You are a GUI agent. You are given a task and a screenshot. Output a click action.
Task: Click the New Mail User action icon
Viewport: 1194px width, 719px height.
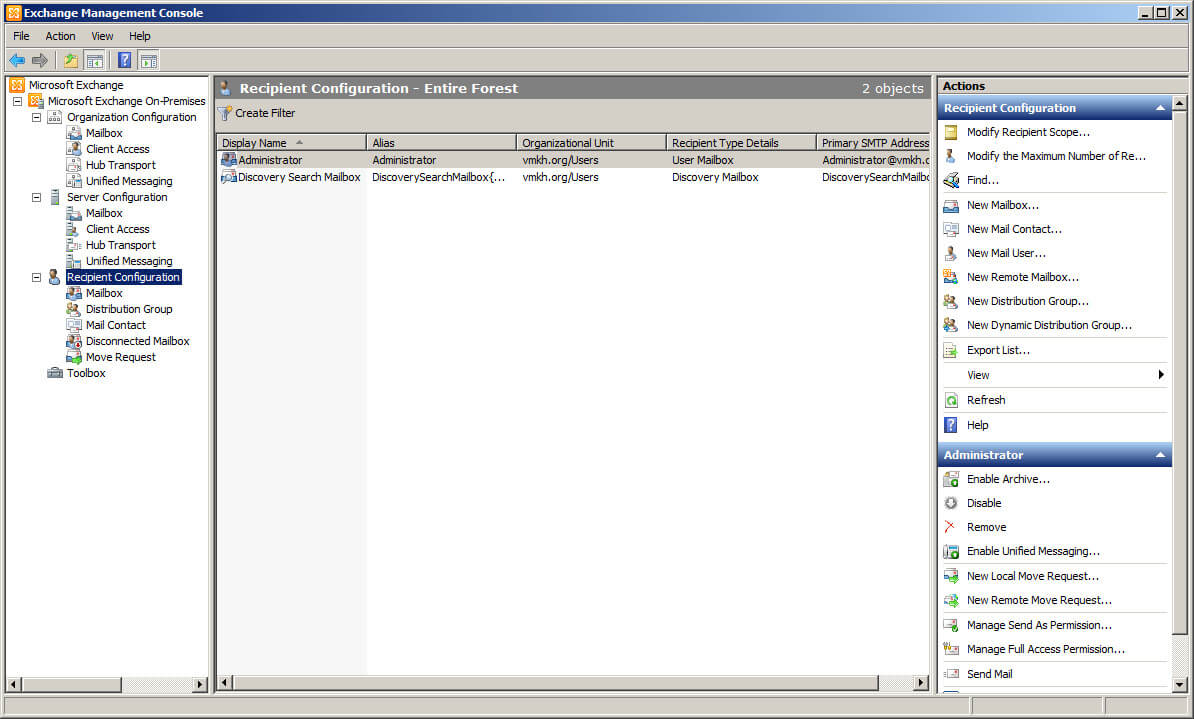click(950, 253)
